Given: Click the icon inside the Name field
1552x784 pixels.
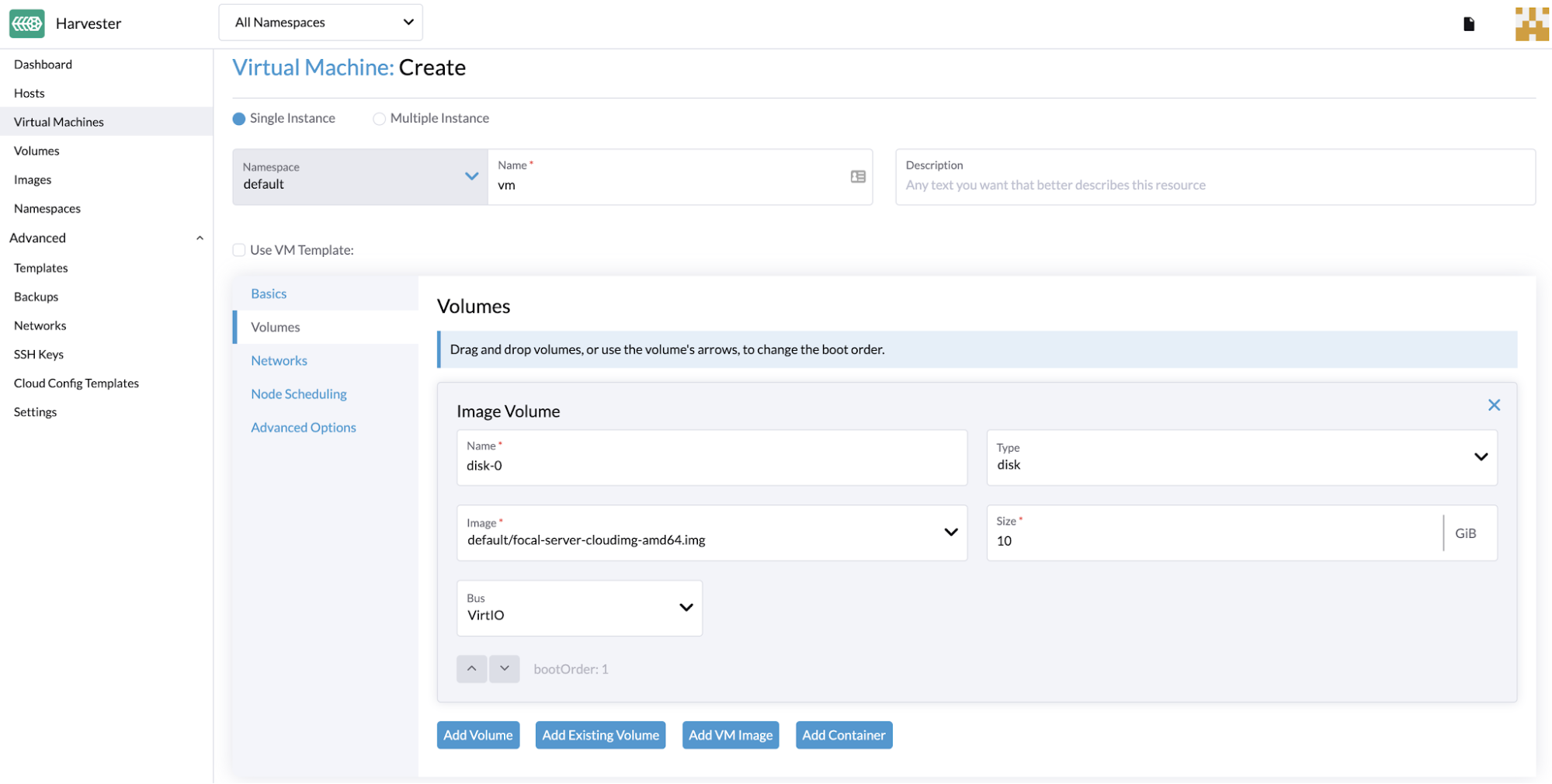Looking at the screenshot, I should click(x=857, y=177).
